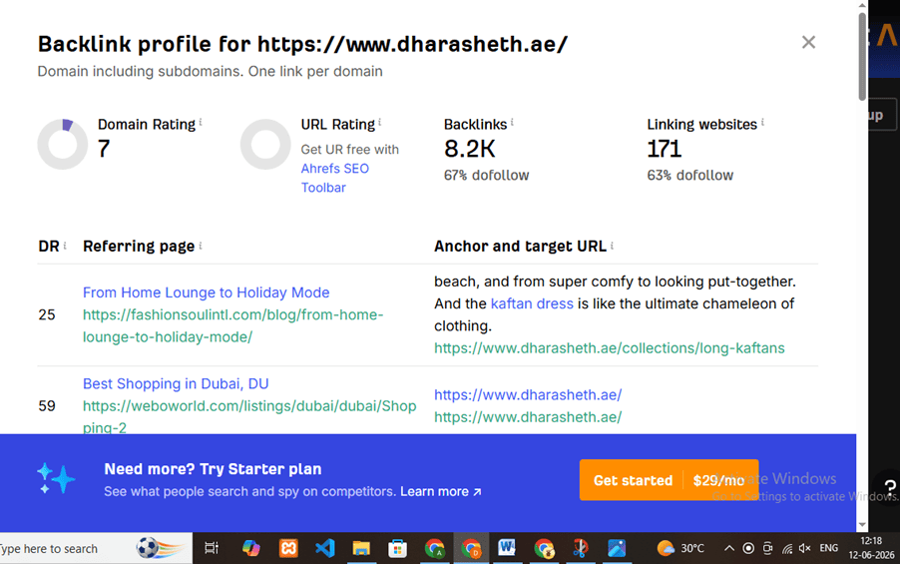Open the Photos app taskbar icon
The width and height of the screenshot is (900, 564).
click(x=617, y=549)
